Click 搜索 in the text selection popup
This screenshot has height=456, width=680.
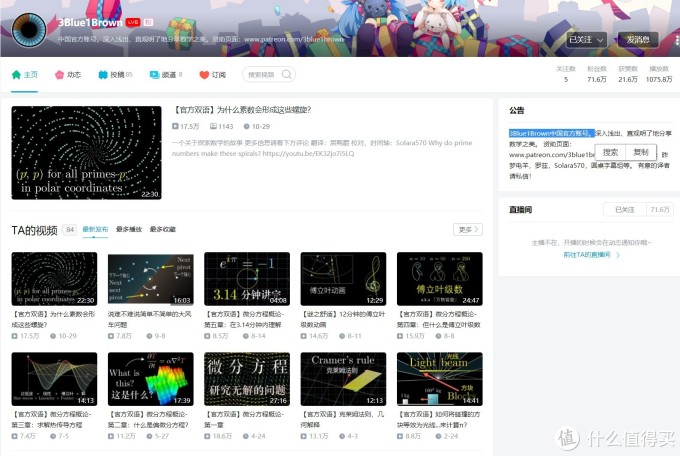[610, 152]
